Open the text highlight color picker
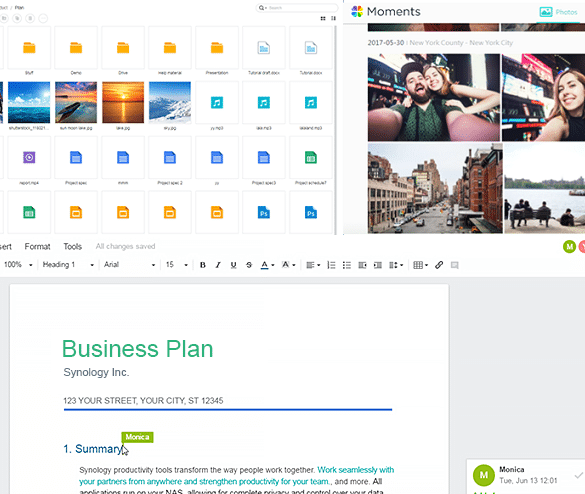The image size is (585, 494). click(288, 265)
